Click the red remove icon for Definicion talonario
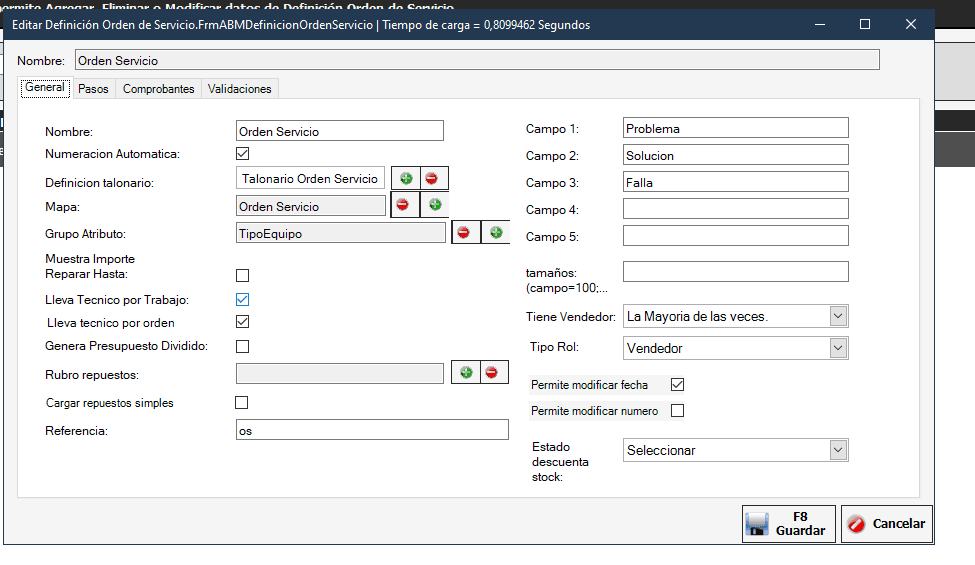Viewport: 975px width, 565px height. click(x=432, y=178)
